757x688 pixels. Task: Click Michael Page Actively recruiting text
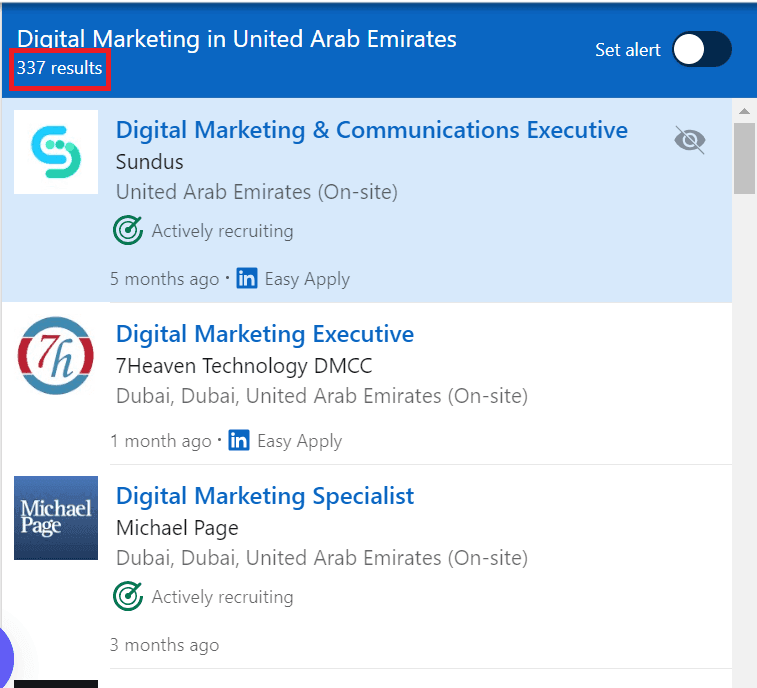click(x=223, y=597)
